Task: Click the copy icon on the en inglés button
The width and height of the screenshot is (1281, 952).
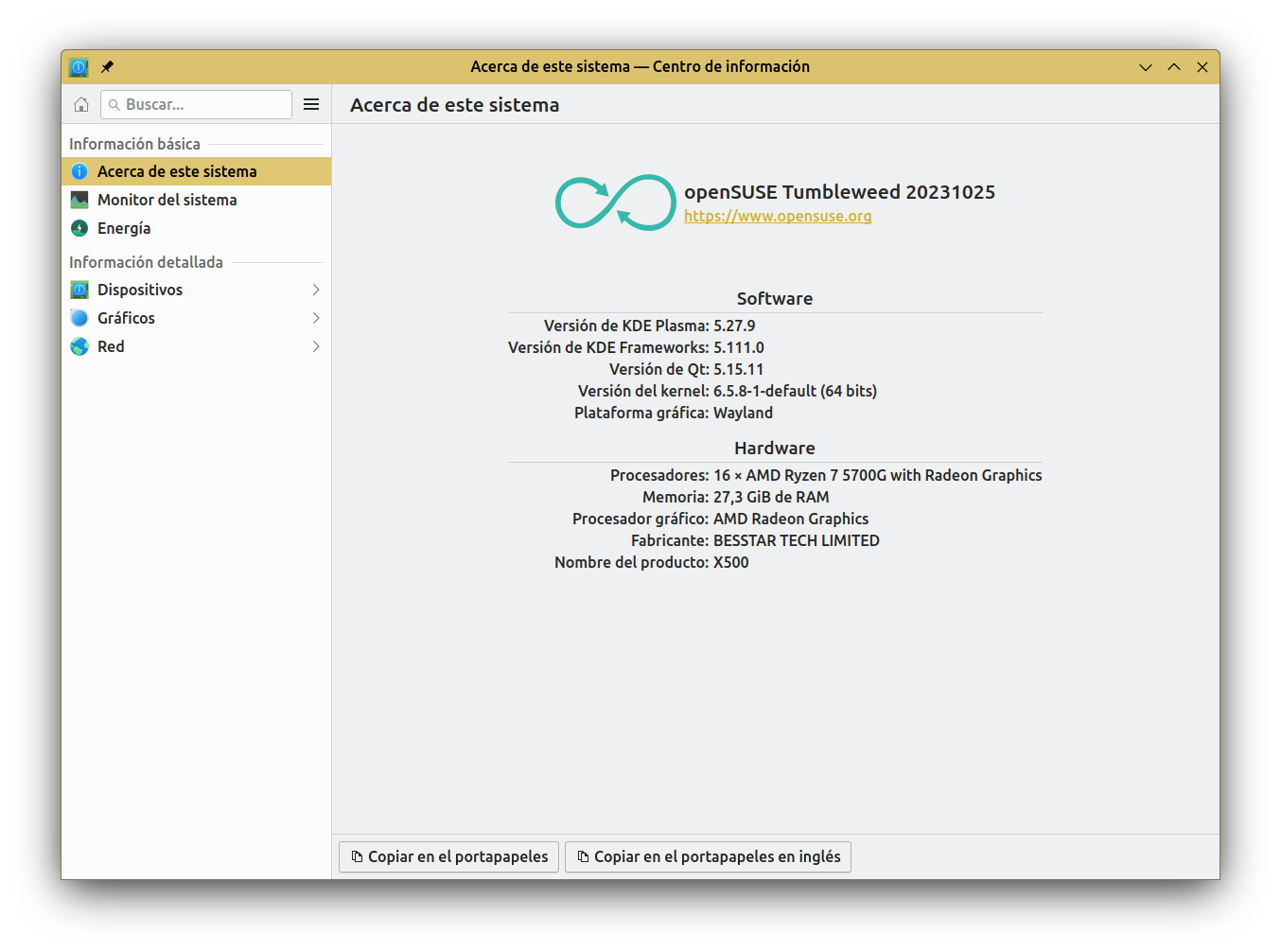Action: [x=583, y=856]
